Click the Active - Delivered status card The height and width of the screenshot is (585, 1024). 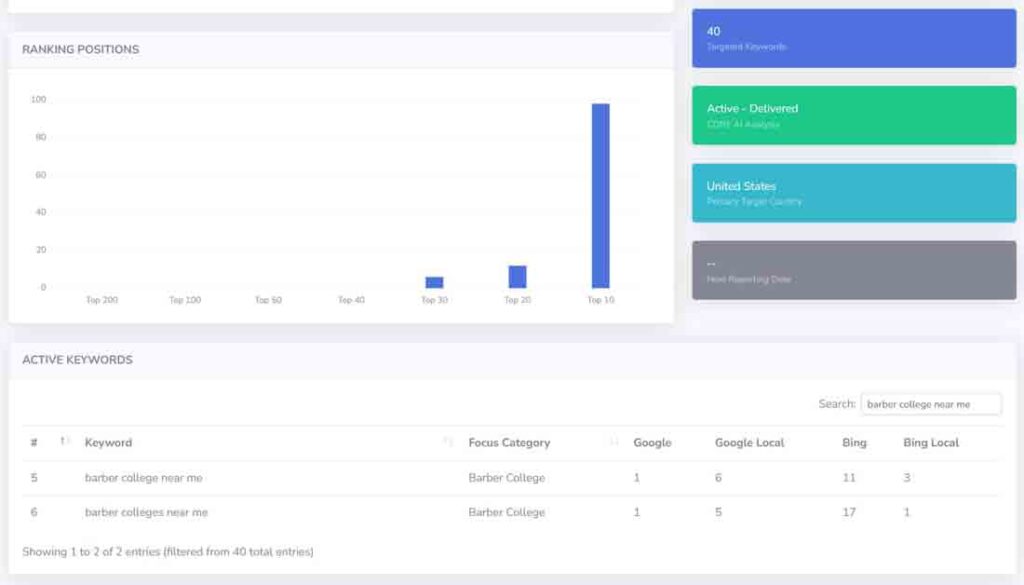853,115
